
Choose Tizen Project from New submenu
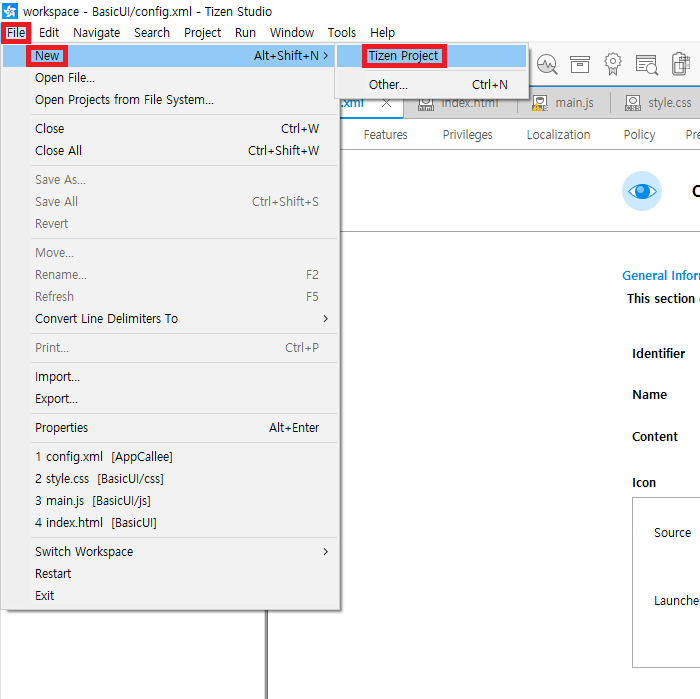point(431,56)
